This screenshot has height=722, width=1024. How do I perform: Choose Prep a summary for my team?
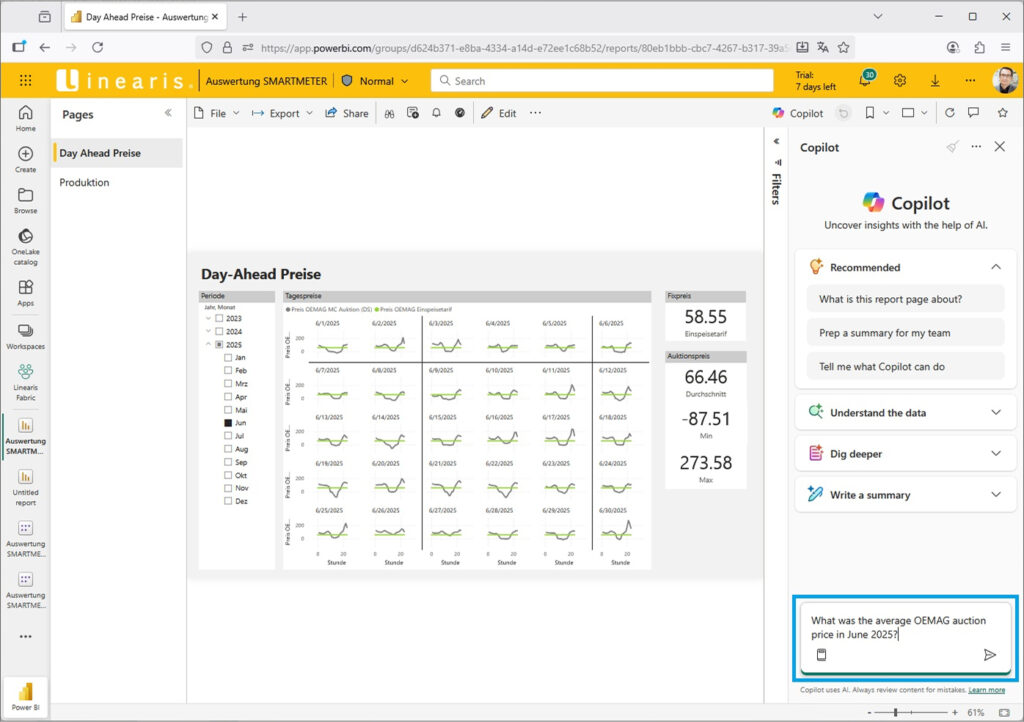[x=906, y=333]
